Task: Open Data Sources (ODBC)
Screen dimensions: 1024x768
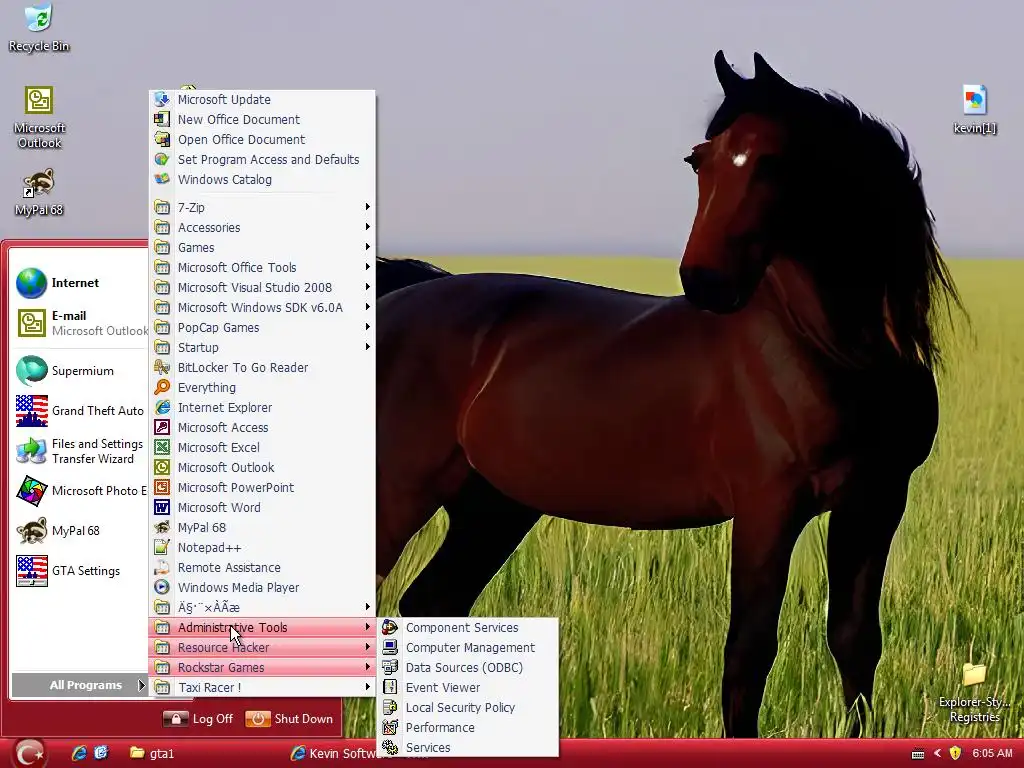Action: point(468,667)
